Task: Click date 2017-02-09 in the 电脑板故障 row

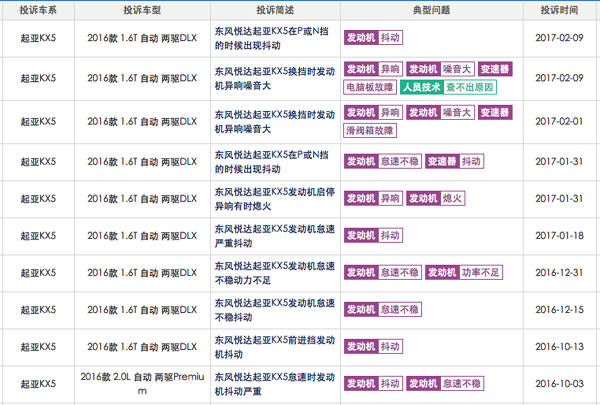Action: 559,78
